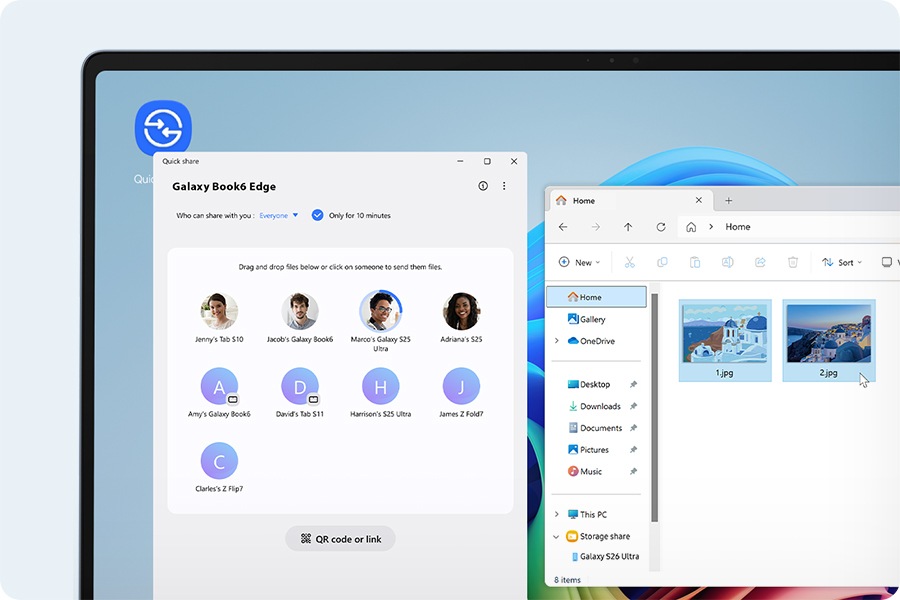Unpin Documents using its pin icon
The image size is (900, 600).
click(633, 428)
